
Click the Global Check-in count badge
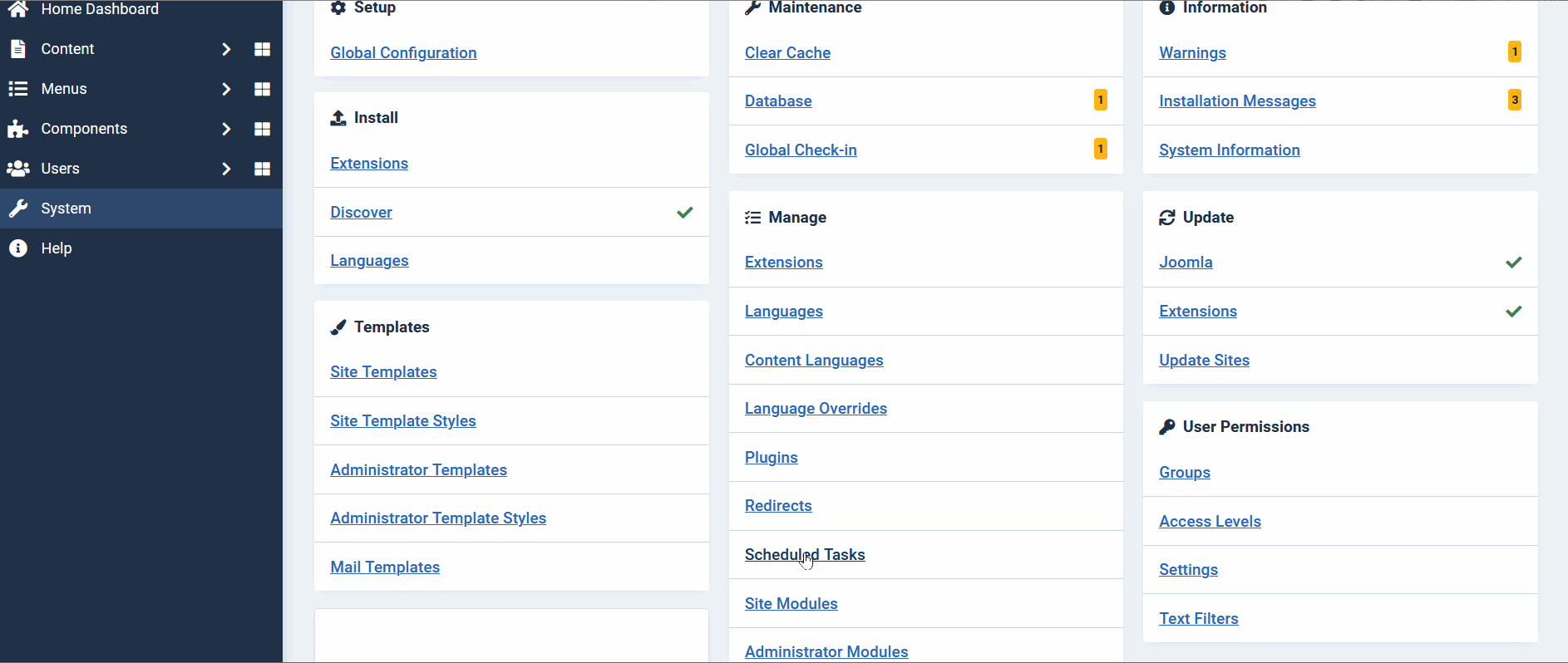click(x=1100, y=149)
